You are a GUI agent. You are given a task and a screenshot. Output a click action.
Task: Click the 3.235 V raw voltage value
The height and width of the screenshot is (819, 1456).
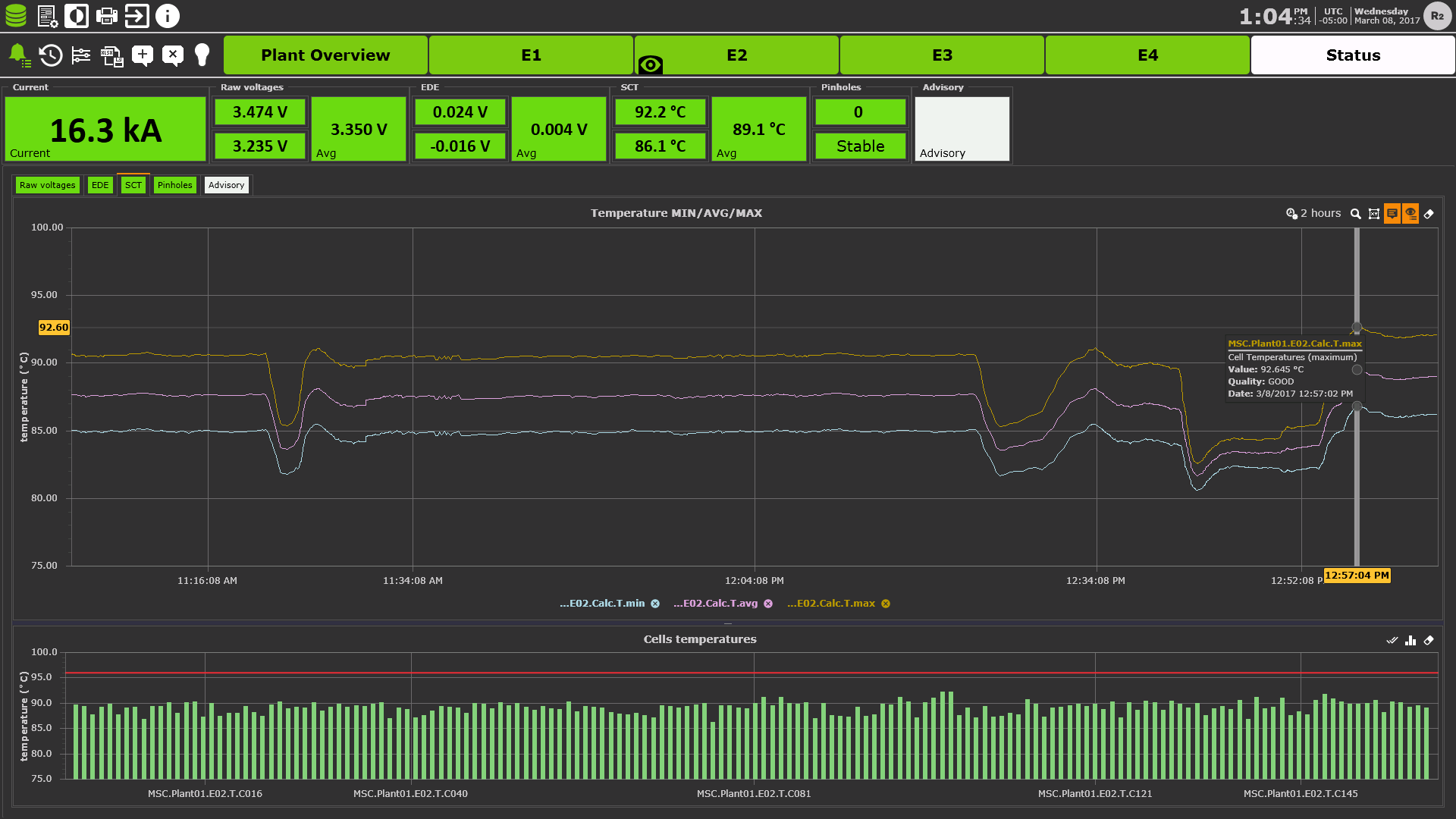(260, 146)
